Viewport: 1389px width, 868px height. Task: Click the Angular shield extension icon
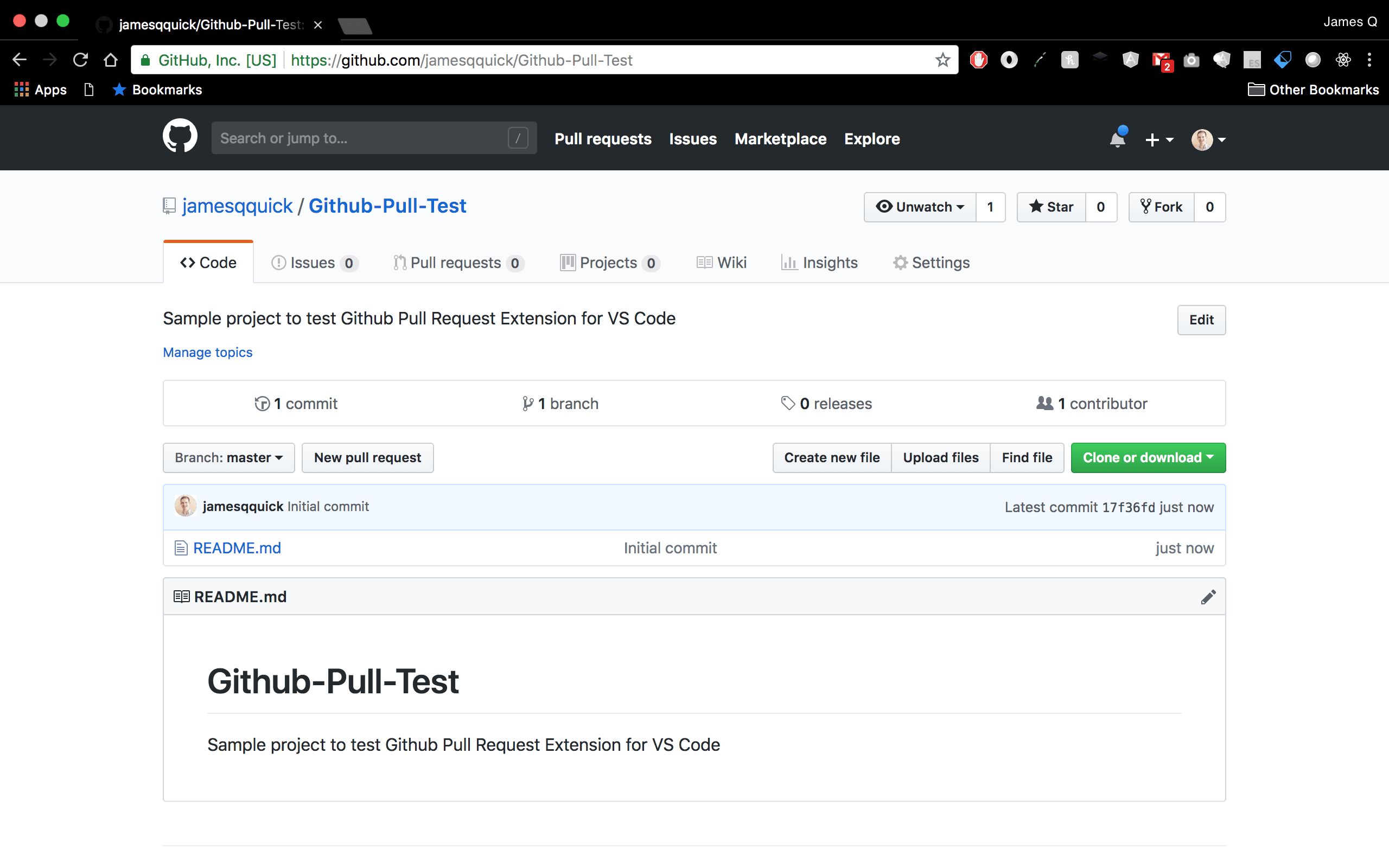pyautogui.click(x=1131, y=60)
